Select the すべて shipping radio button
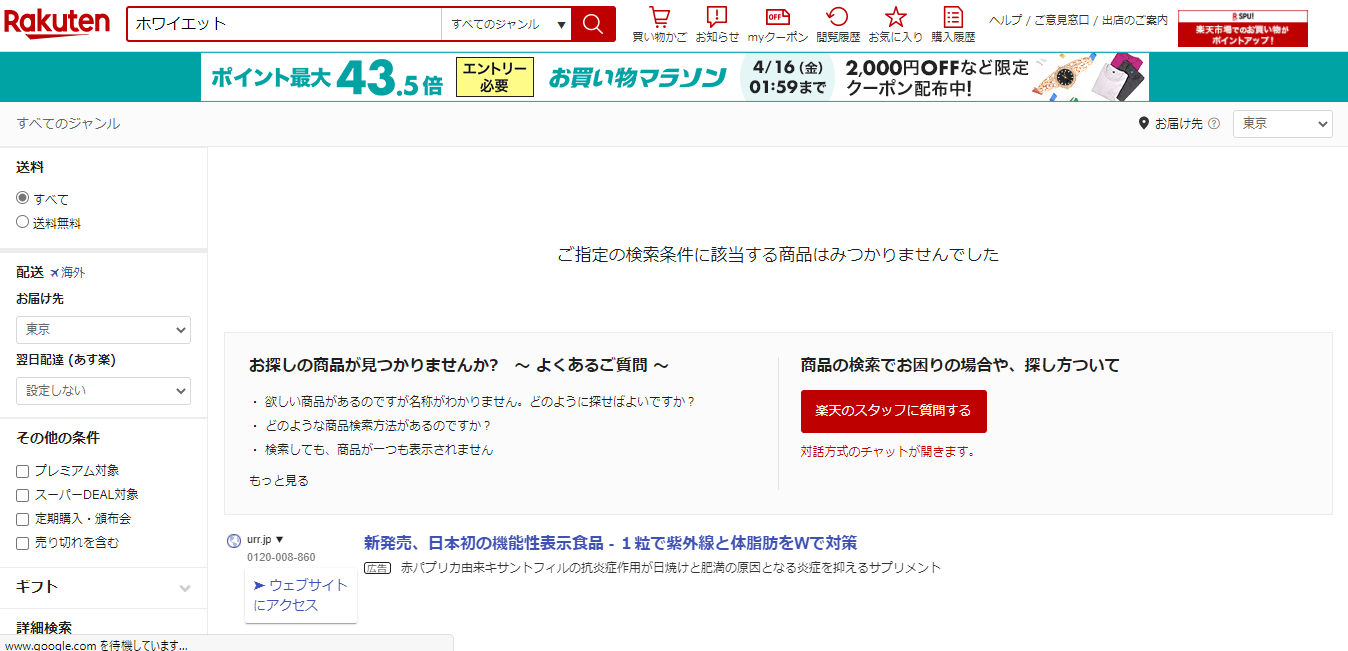 22,198
